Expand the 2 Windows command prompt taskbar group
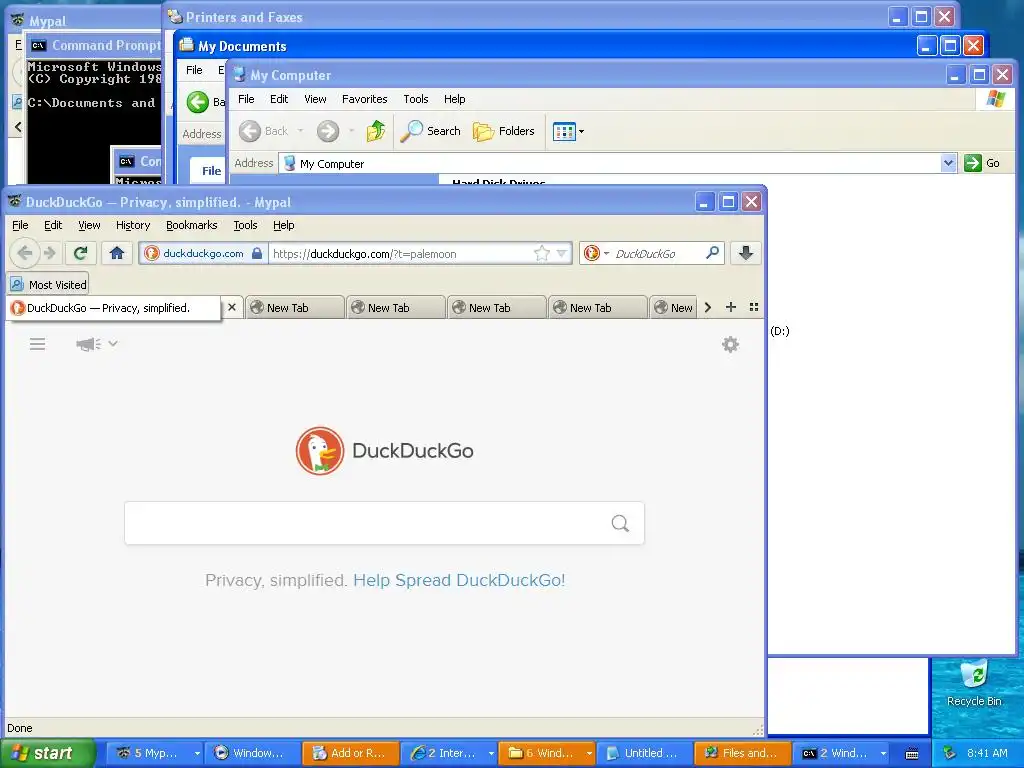 coord(841,753)
